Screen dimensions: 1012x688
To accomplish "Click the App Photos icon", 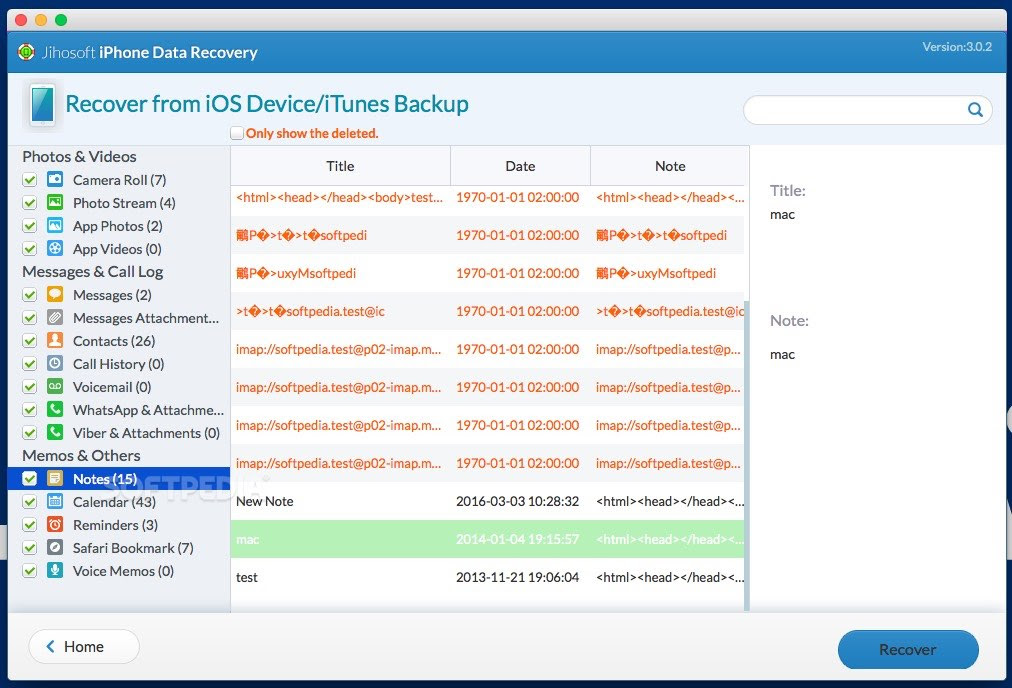I will click(x=55, y=226).
